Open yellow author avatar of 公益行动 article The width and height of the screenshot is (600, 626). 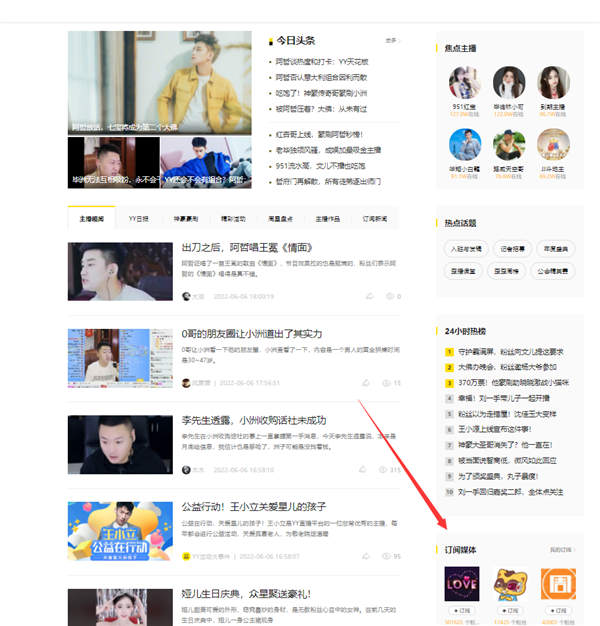click(x=186, y=556)
